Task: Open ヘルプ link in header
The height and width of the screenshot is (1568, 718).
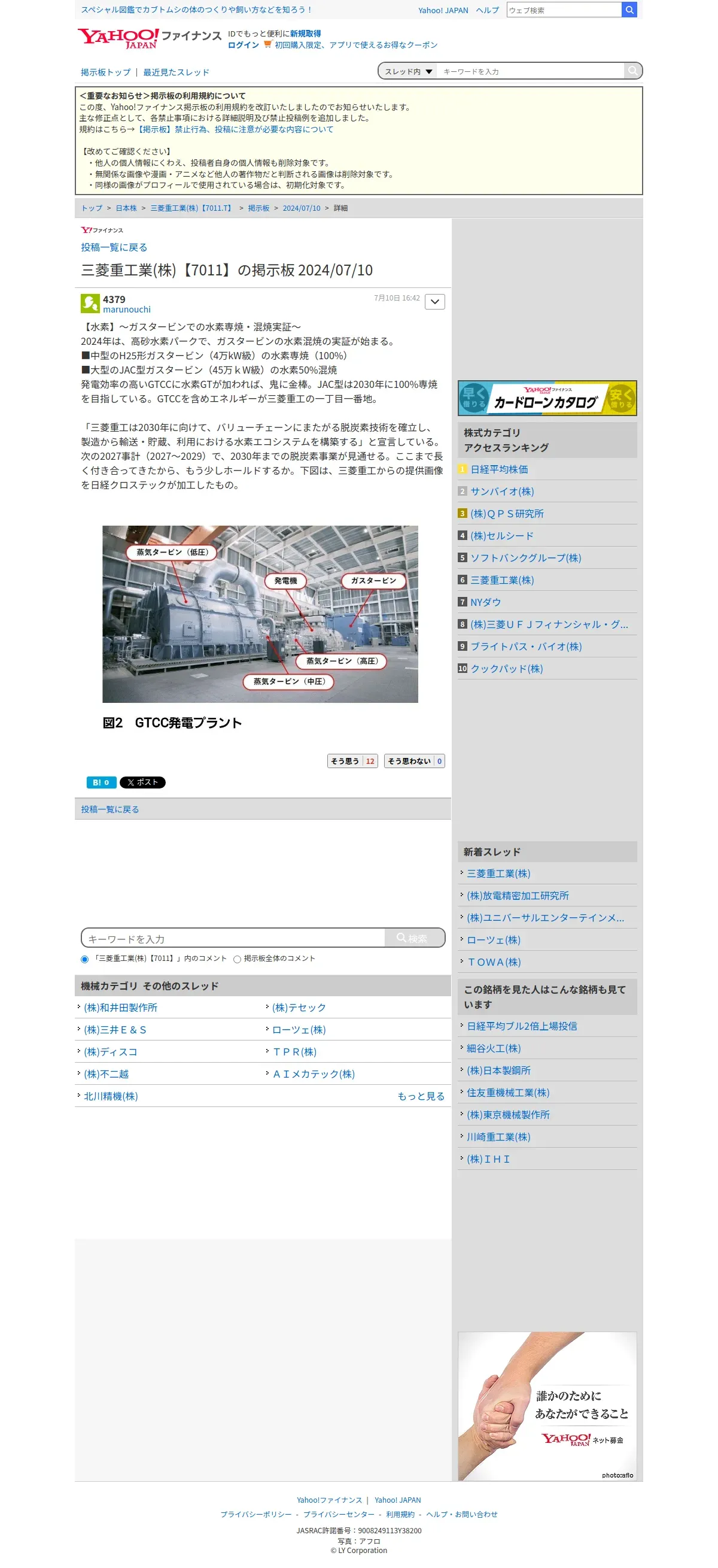Action: (488, 10)
